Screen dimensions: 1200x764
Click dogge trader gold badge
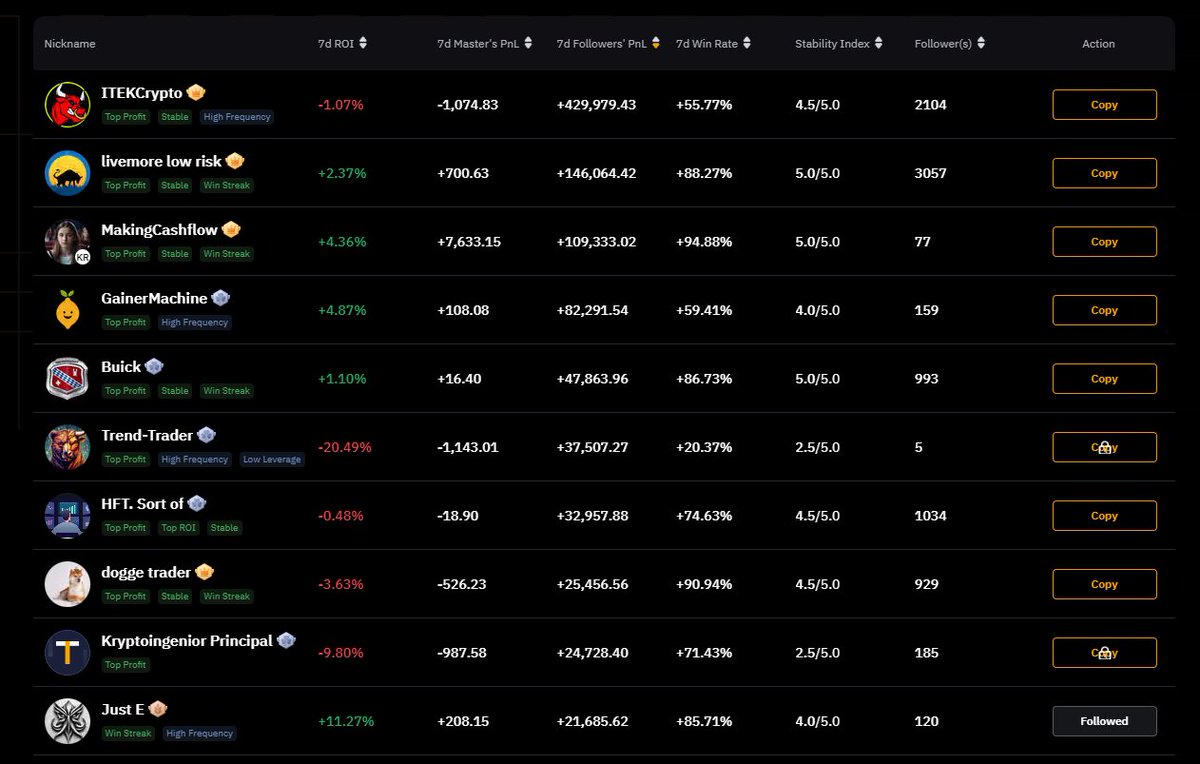[x=204, y=572]
